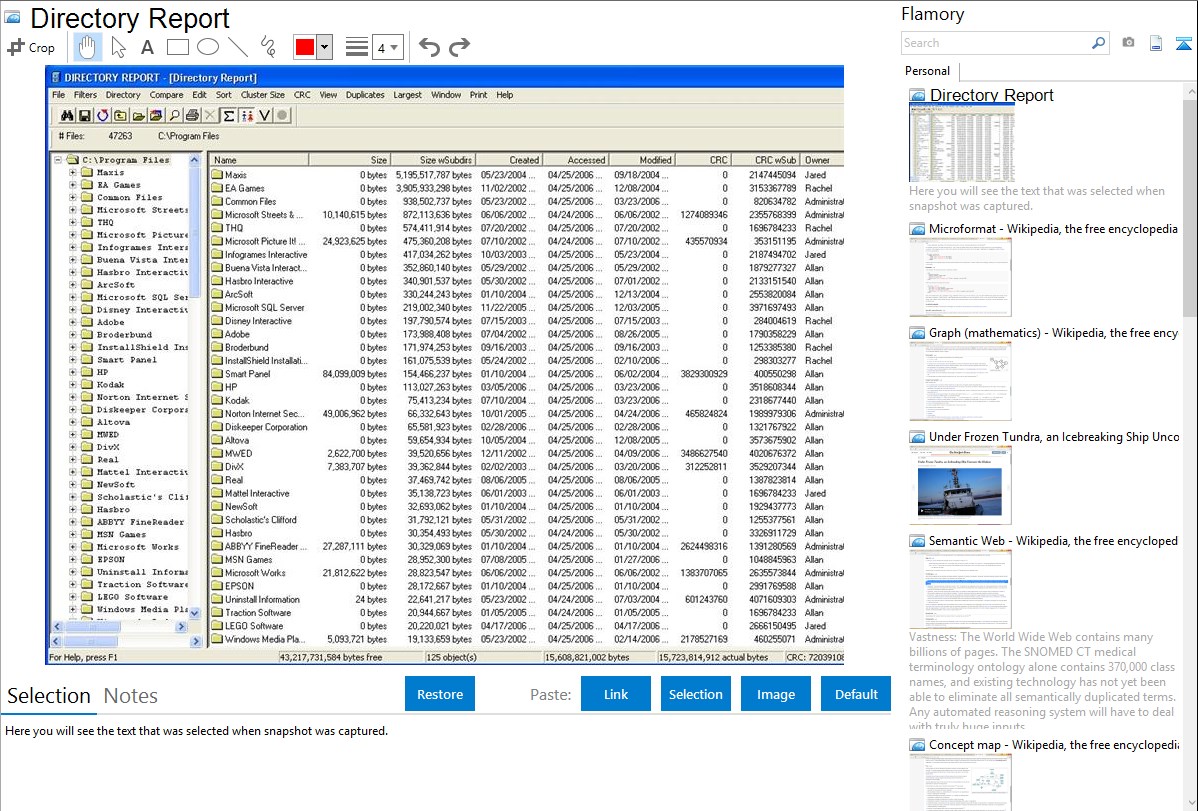Viewport: 1198px width, 811px height.
Task: Open the Filters menu
Action: (85, 95)
